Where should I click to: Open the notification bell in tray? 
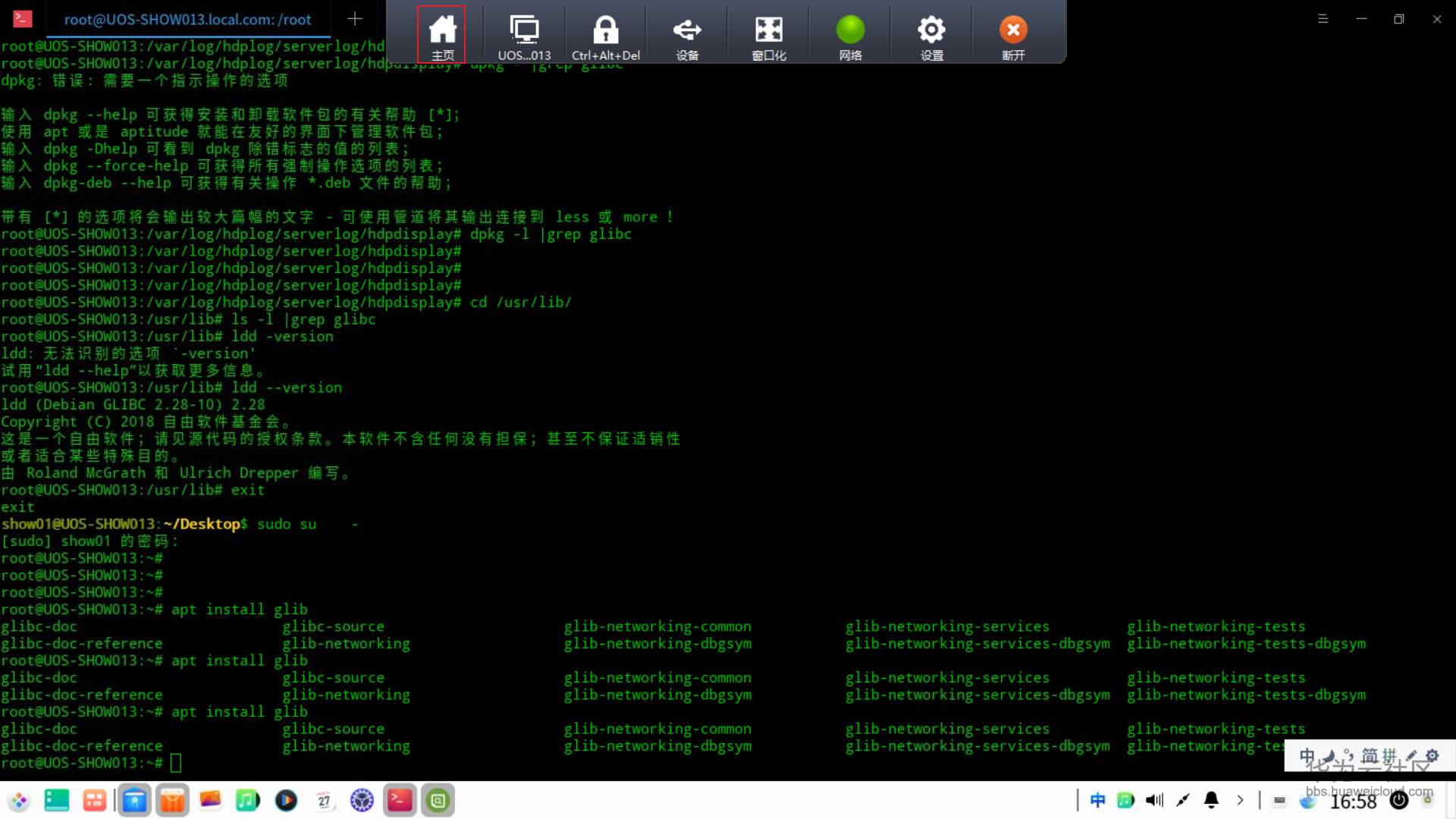point(1212,800)
